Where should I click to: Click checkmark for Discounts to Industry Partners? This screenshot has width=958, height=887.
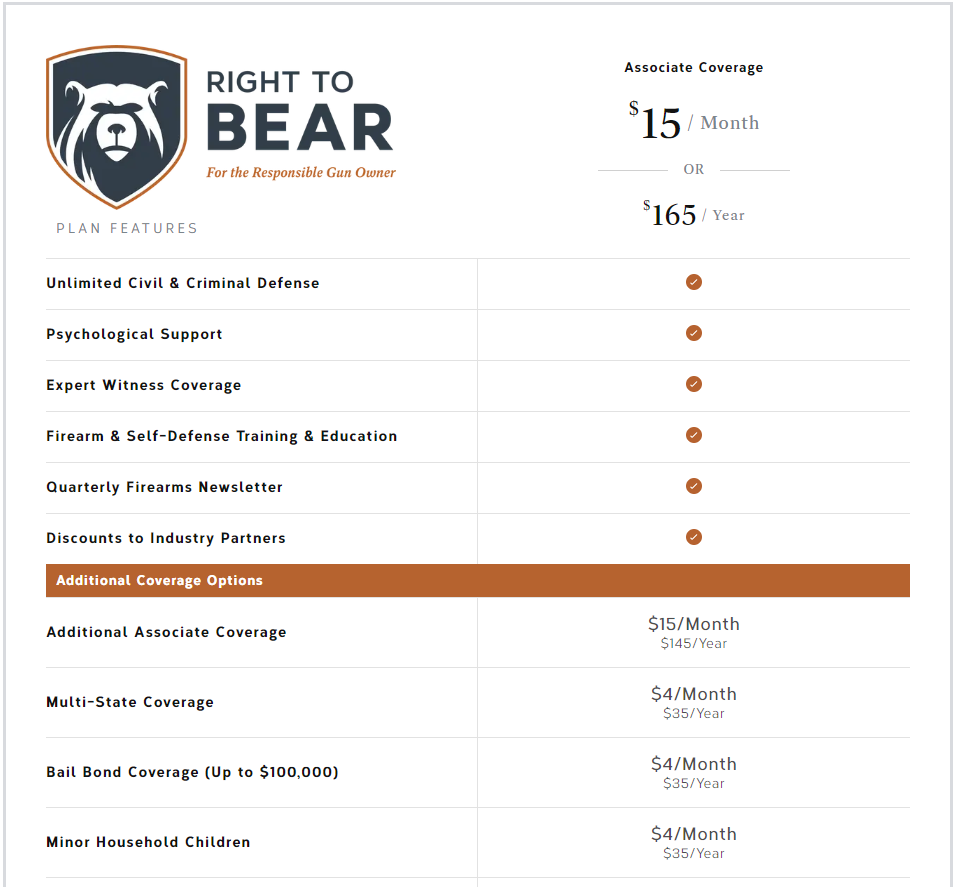(693, 537)
